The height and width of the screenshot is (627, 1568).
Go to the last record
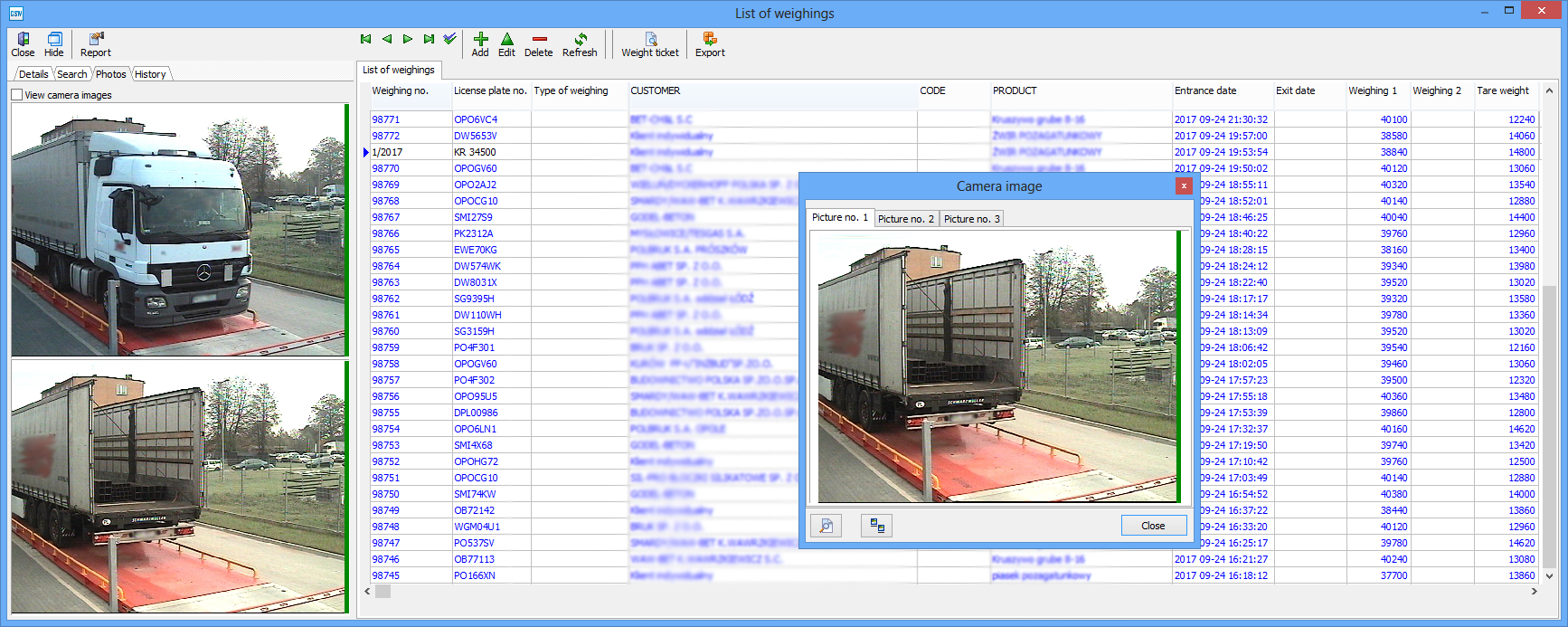(429, 39)
